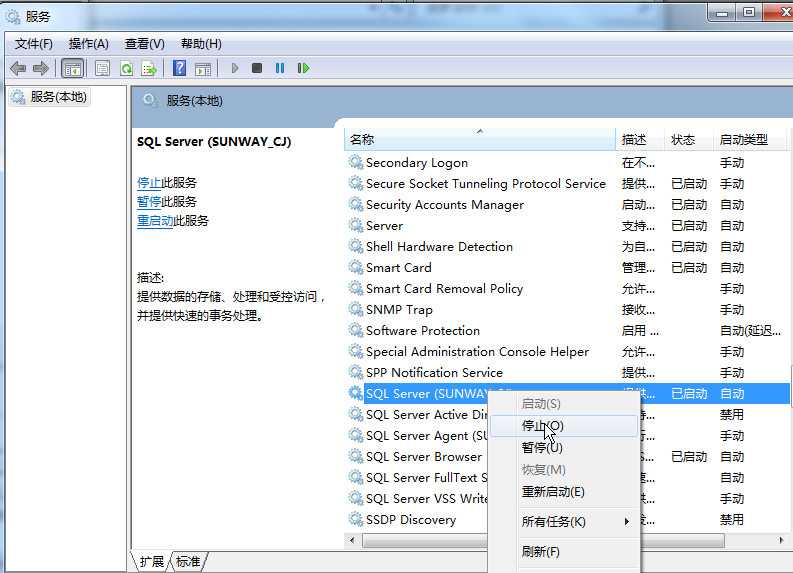Click the 停止 this service link
793x573 pixels.
click(149, 183)
